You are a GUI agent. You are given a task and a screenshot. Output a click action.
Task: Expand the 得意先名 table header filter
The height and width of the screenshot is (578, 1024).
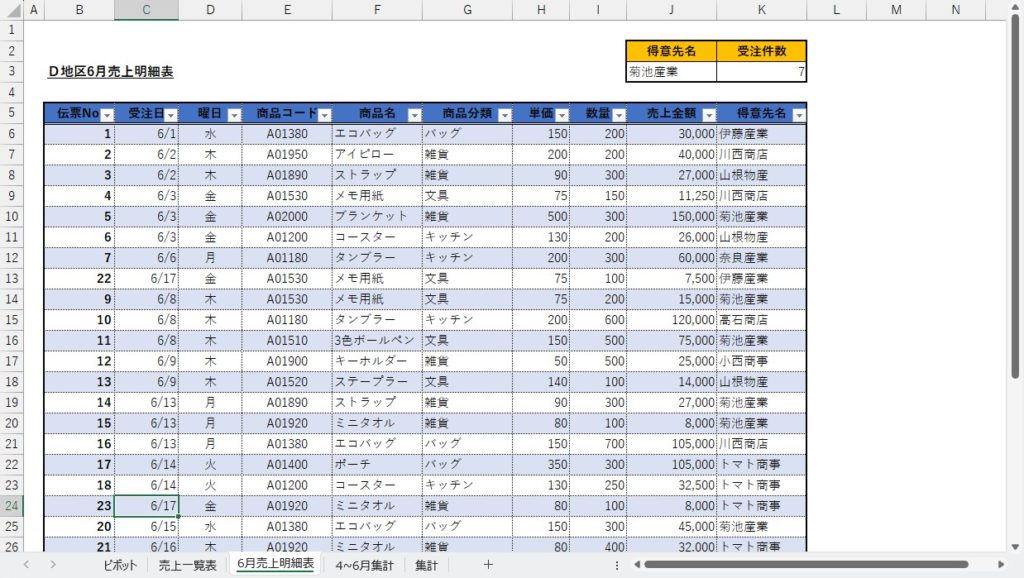pyautogui.click(x=797, y=115)
